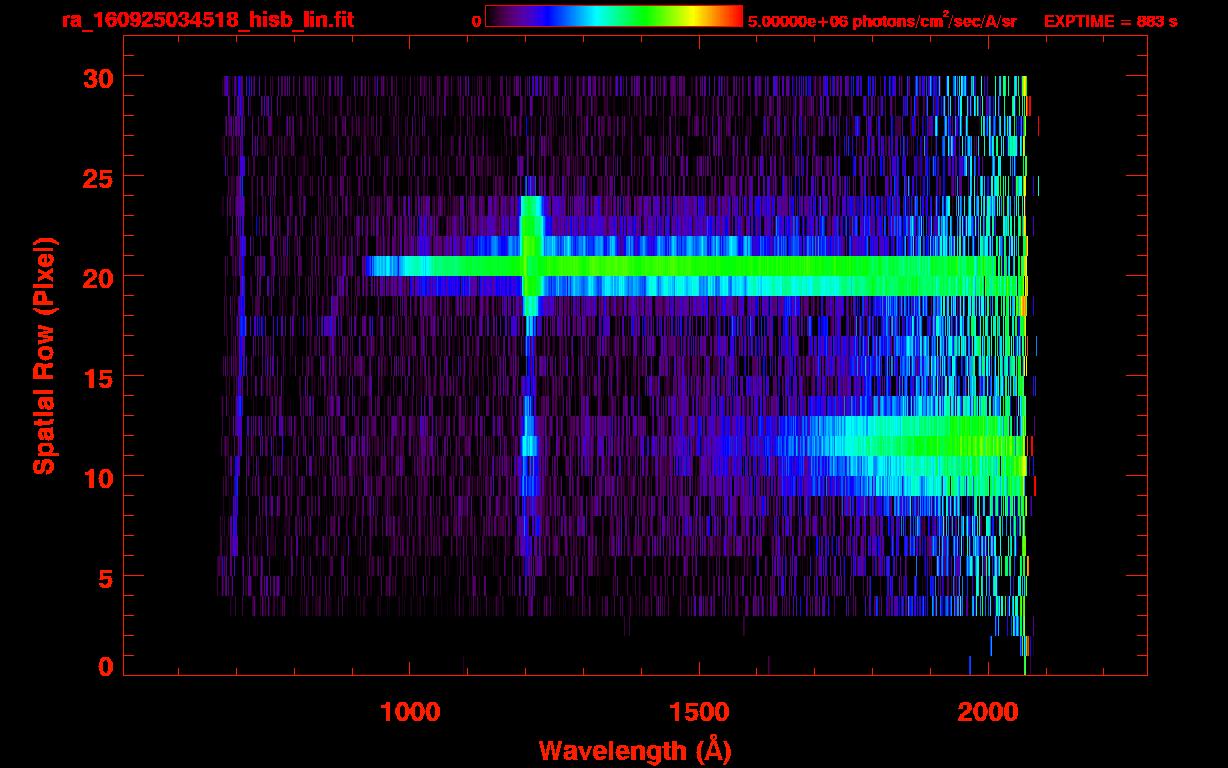The height and width of the screenshot is (768, 1228).
Task: Click the rainbow color scale bar
Action: tap(614, 16)
